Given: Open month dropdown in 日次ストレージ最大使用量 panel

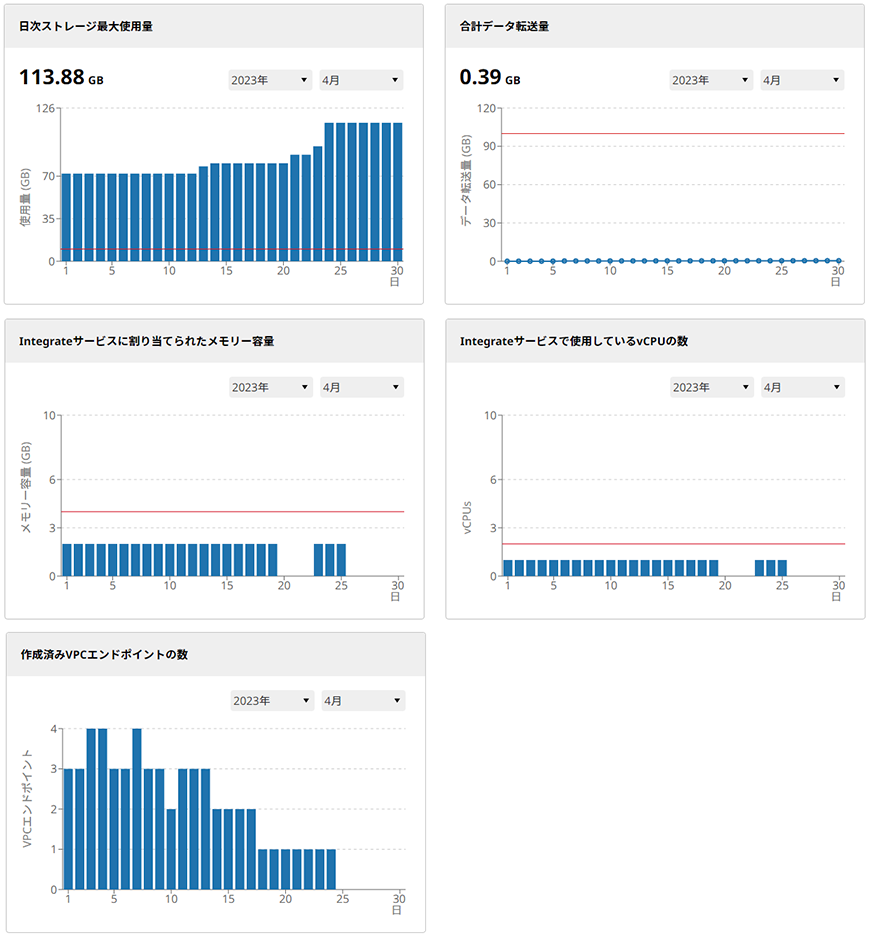Looking at the screenshot, I should pyautogui.click(x=360, y=80).
